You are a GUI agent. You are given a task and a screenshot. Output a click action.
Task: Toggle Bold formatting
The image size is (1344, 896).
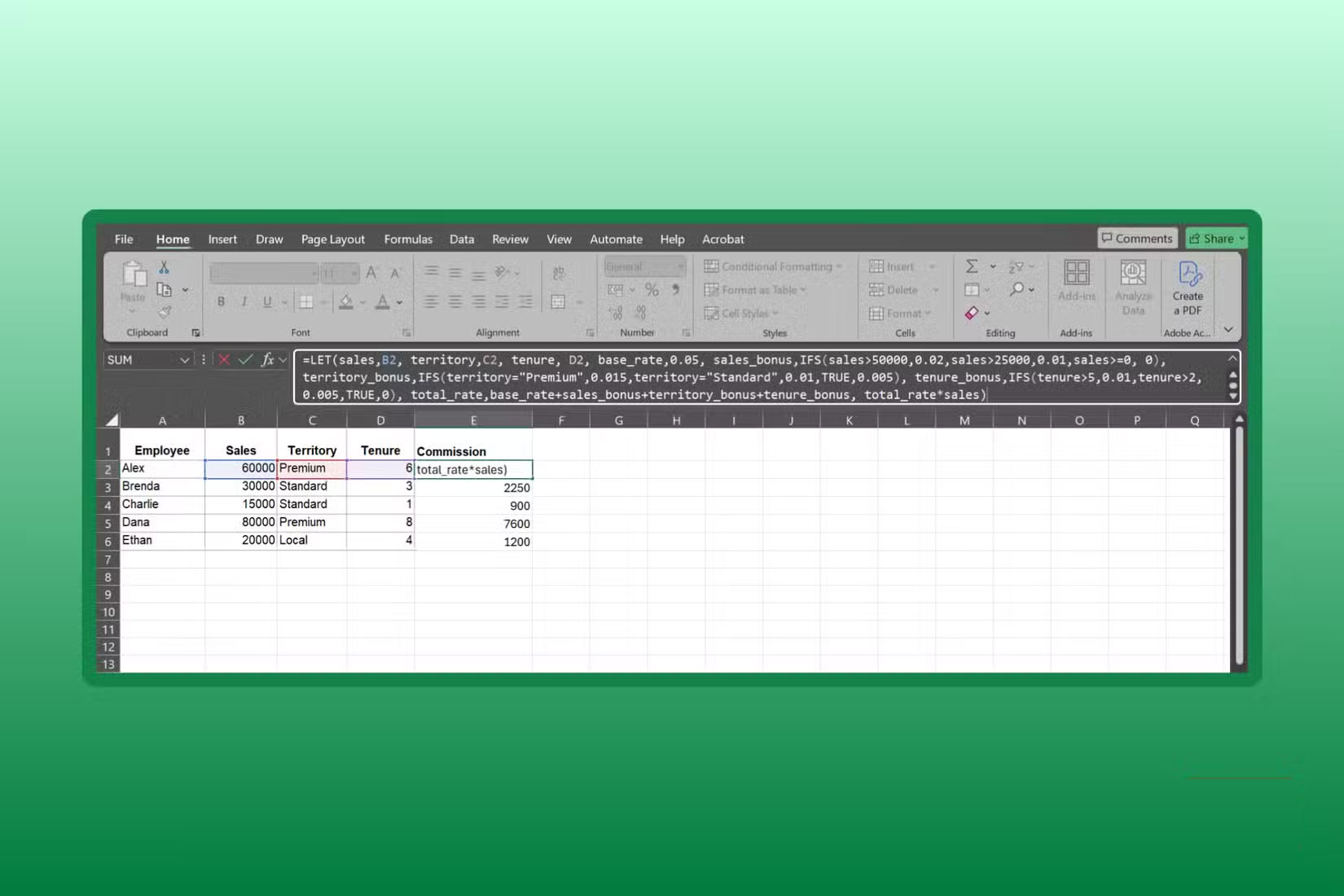click(x=221, y=301)
